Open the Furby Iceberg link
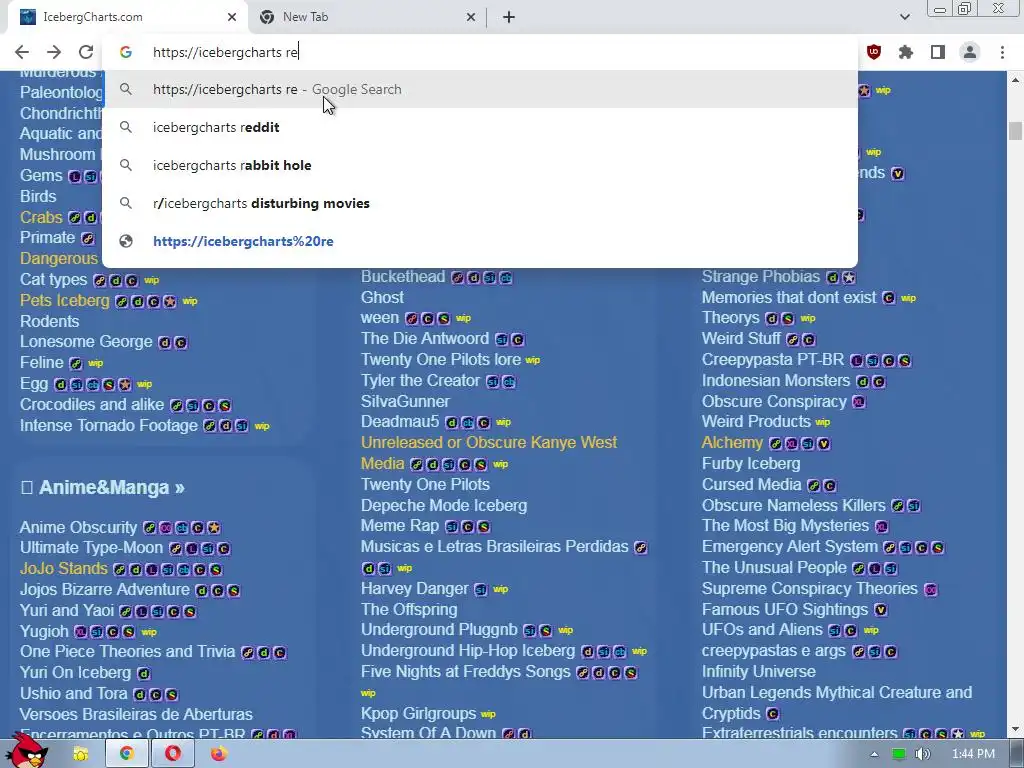Screen dimensions: 1024x768 coord(751,464)
